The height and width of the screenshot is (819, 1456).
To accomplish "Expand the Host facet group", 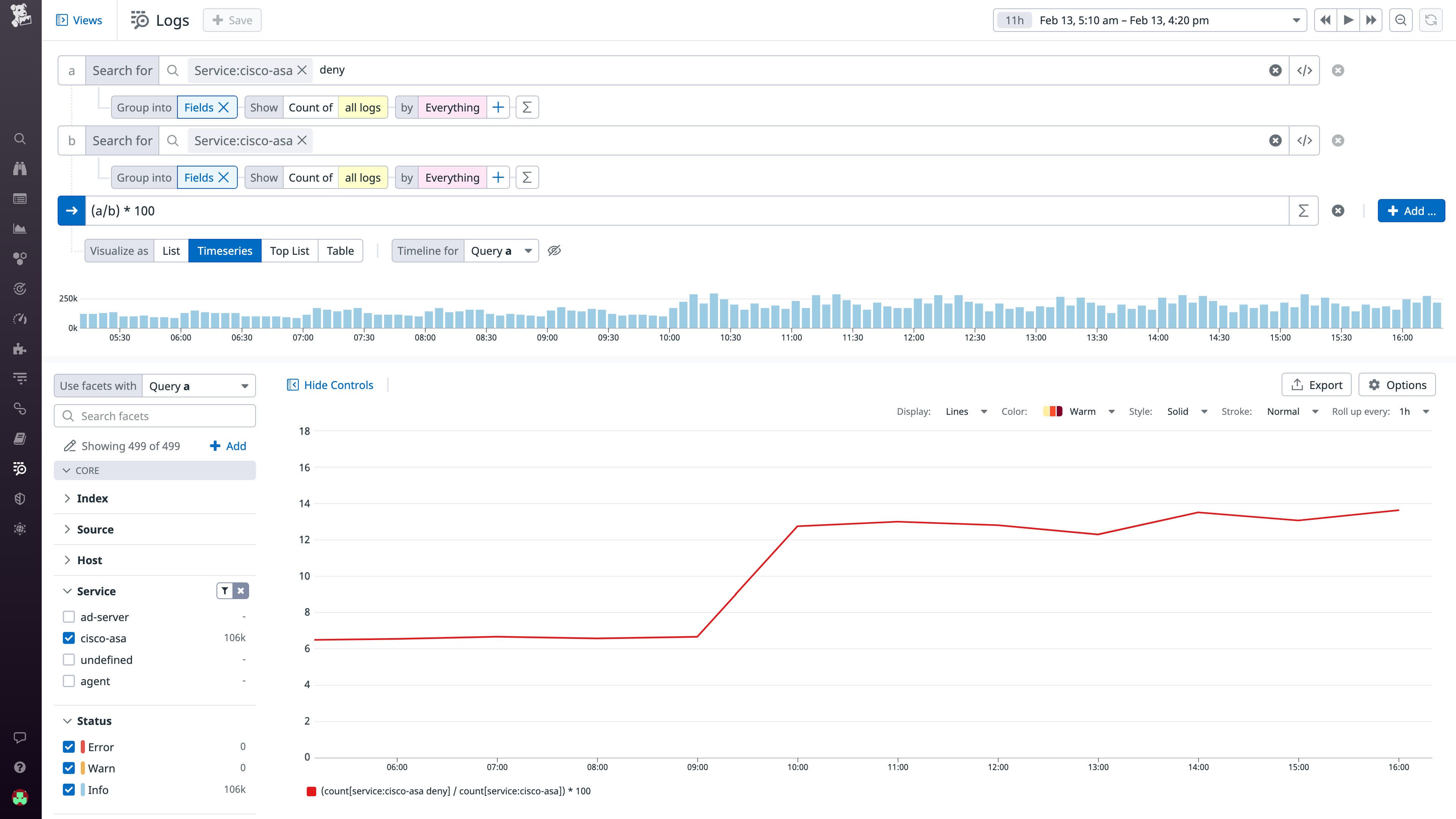I will point(67,560).
